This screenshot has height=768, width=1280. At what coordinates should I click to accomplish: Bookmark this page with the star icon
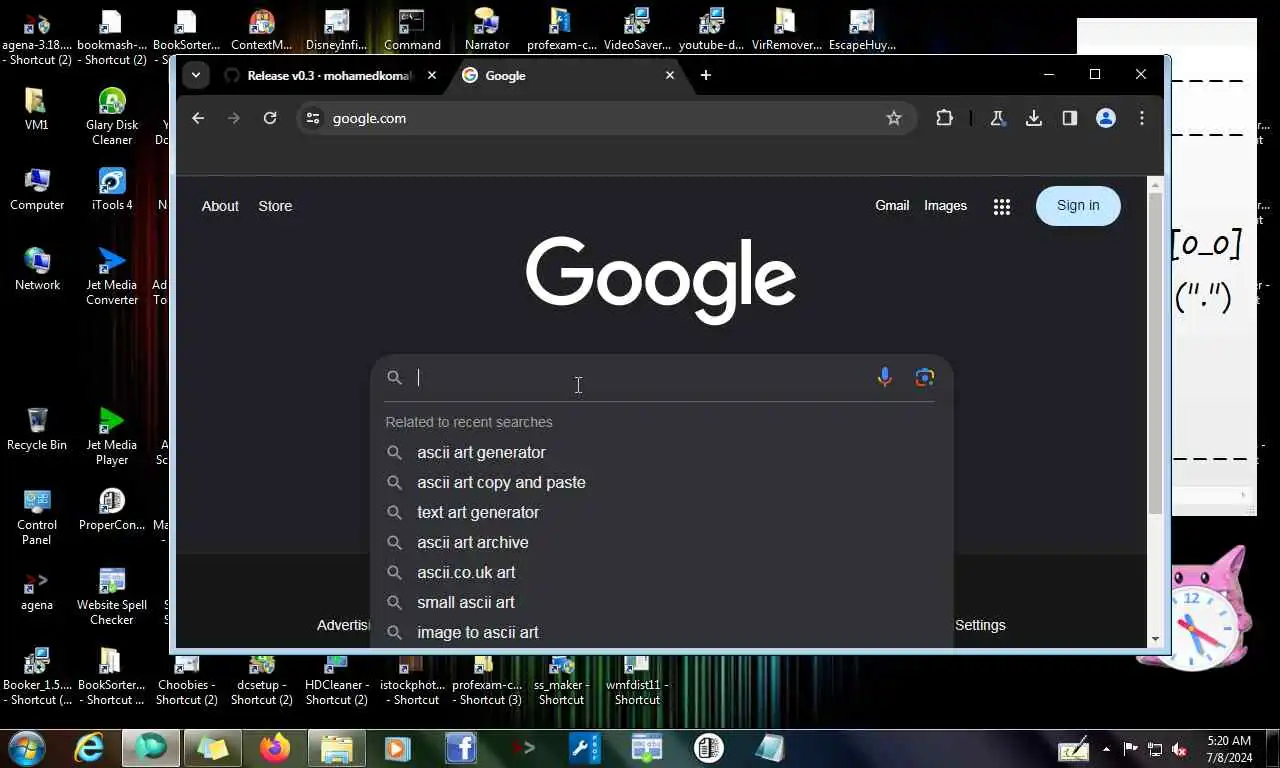click(x=894, y=118)
